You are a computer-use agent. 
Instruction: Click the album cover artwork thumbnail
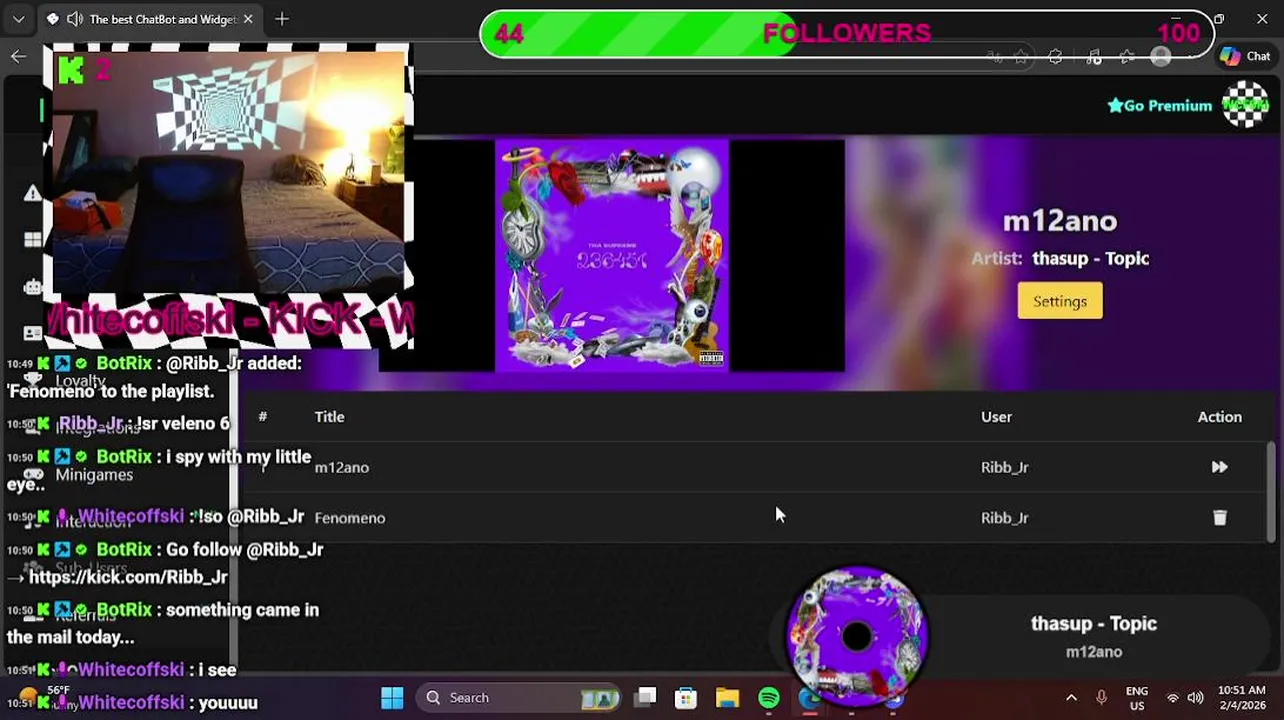[x=612, y=256]
